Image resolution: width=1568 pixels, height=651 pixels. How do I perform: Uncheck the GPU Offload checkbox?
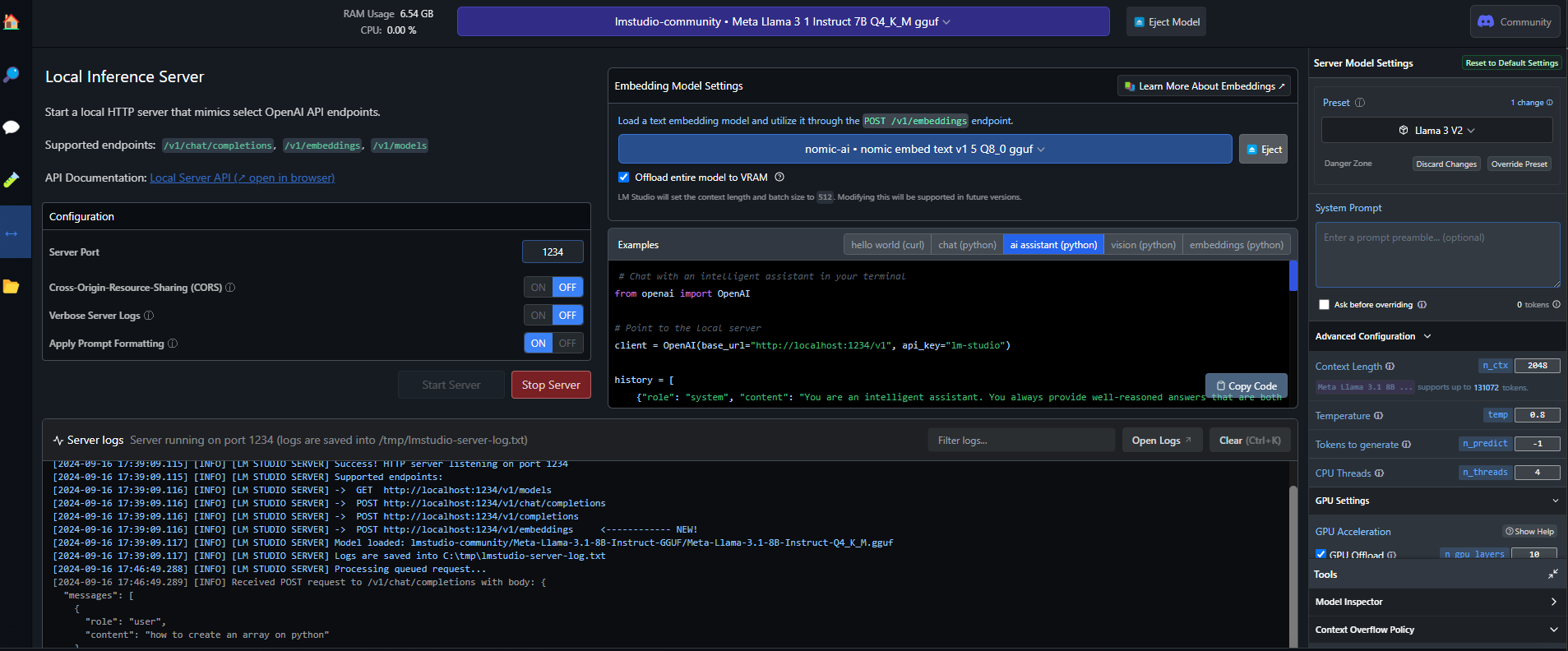point(1321,555)
